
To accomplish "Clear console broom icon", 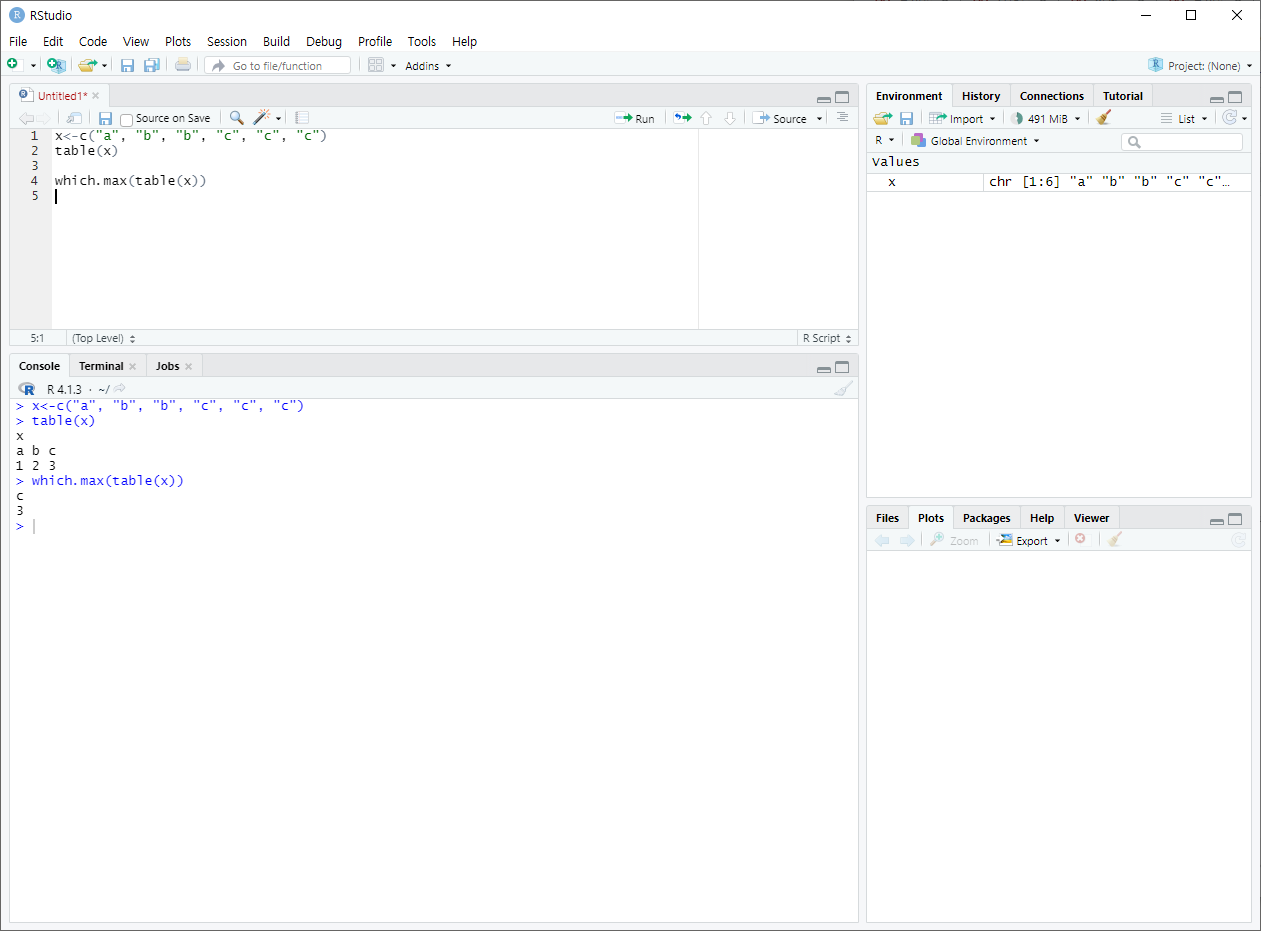I will click(844, 389).
